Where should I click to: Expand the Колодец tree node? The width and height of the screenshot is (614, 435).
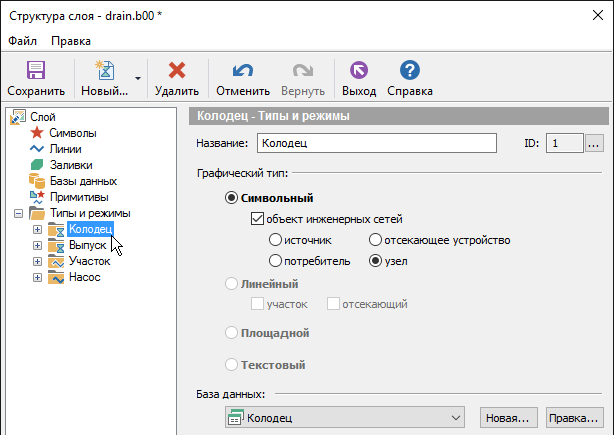click(37, 229)
